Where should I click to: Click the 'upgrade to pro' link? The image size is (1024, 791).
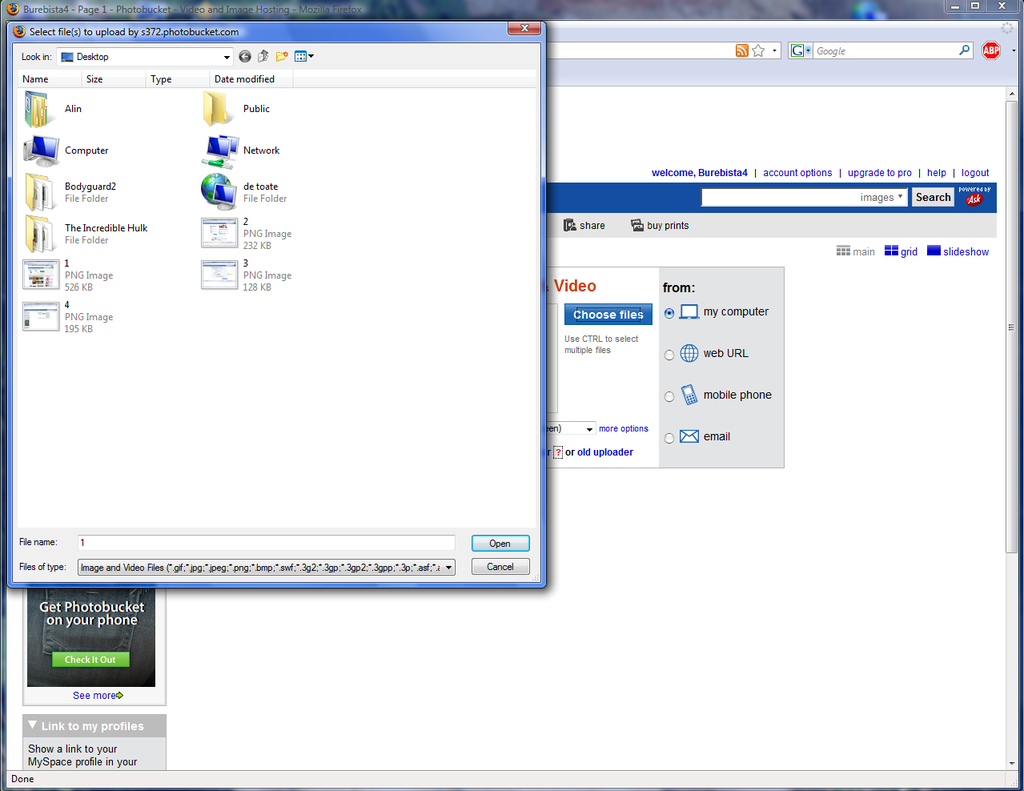(880, 172)
